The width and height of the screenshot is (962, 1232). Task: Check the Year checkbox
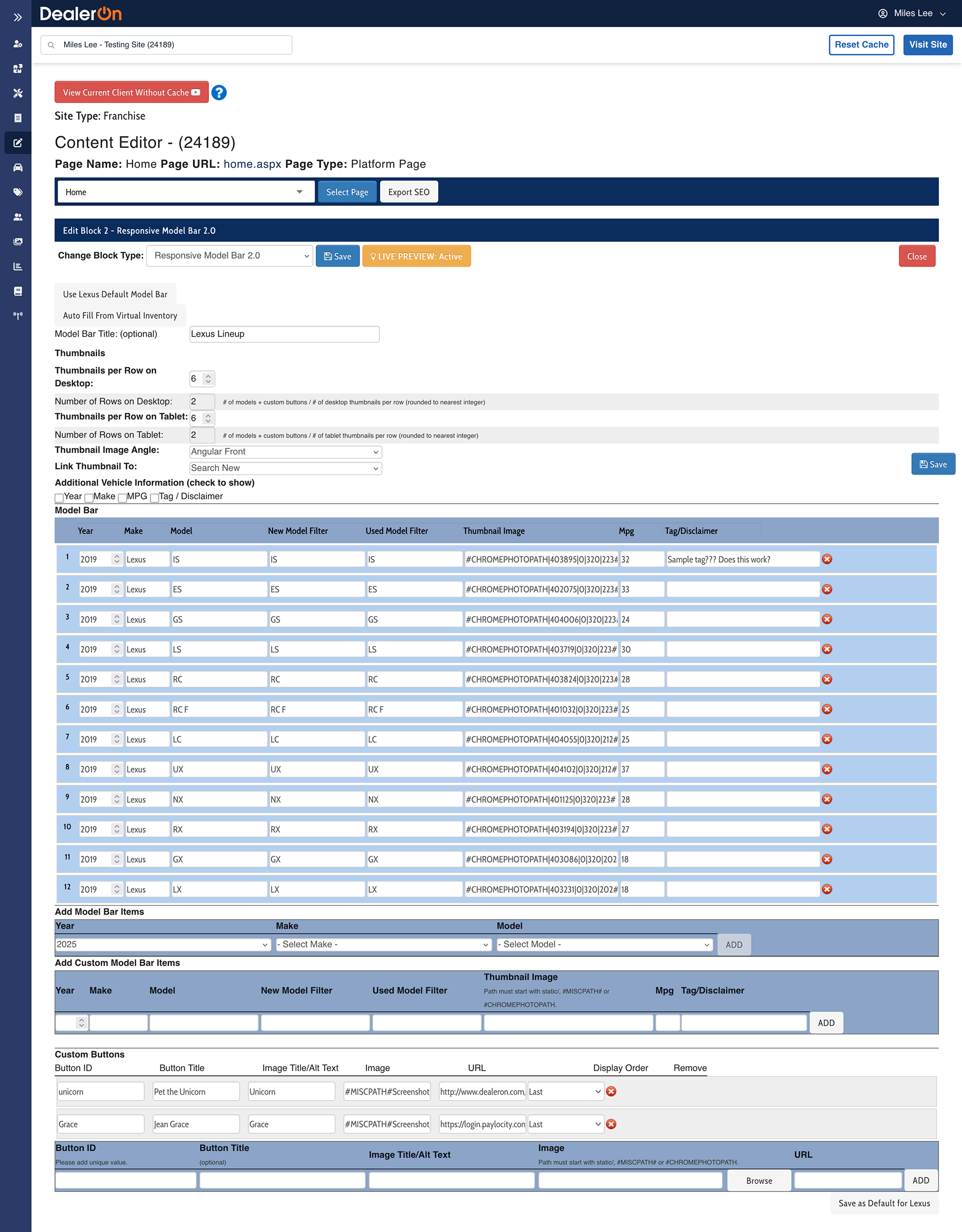59,498
